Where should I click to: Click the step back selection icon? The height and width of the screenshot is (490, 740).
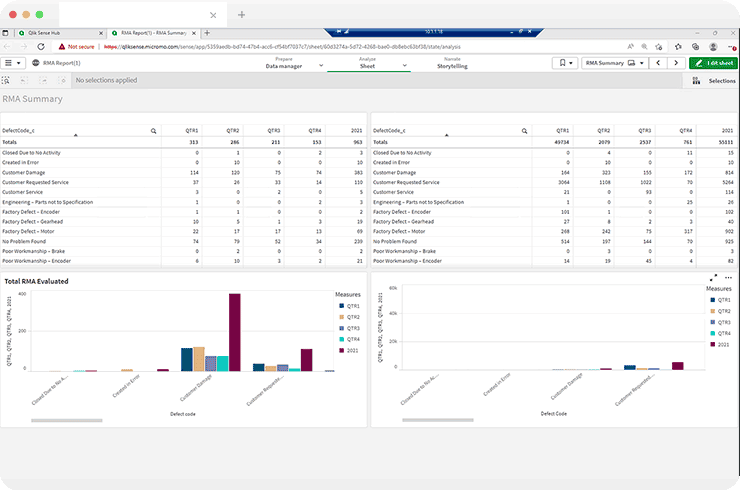pos(26,80)
